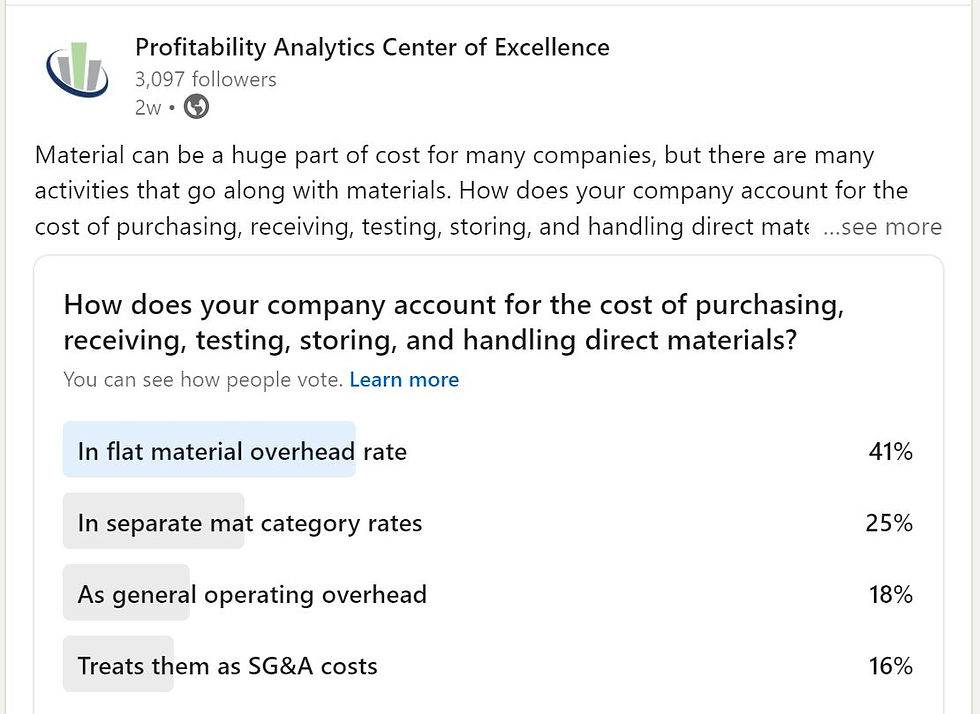Click the 16% poll result value
The height and width of the screenshot is (714, 980).
coord(890,666)
